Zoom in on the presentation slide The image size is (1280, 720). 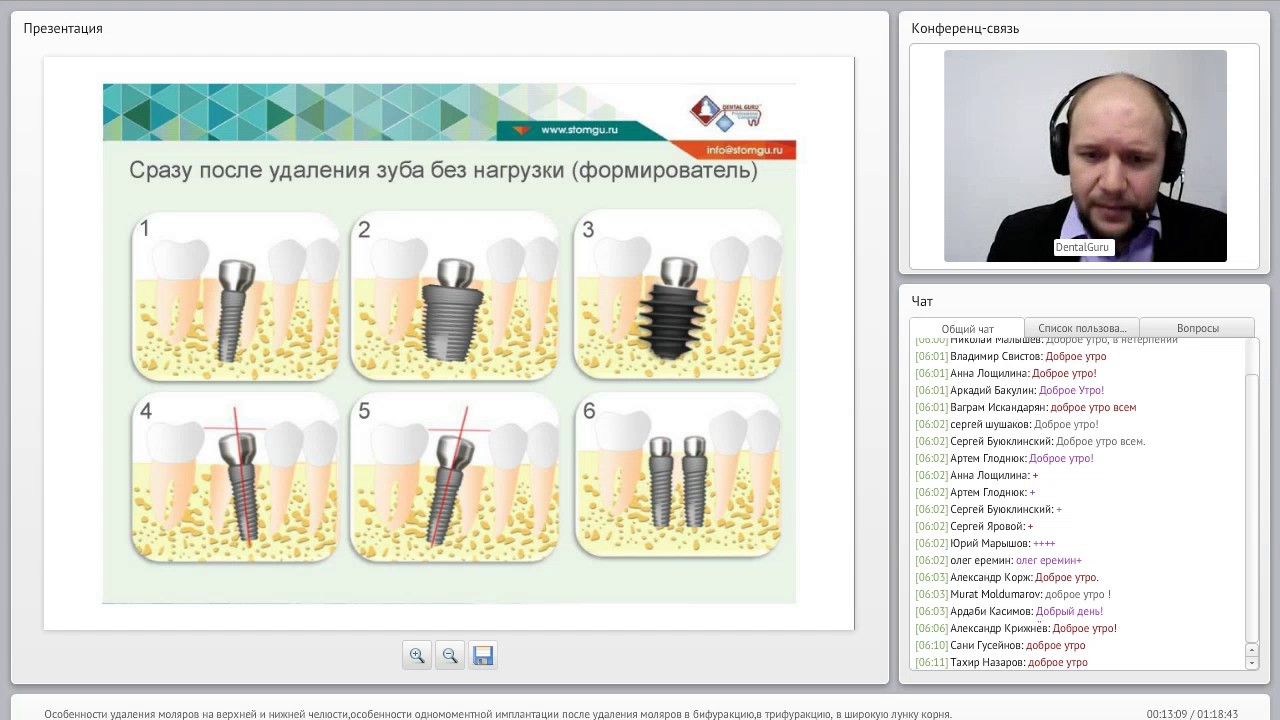417,655
